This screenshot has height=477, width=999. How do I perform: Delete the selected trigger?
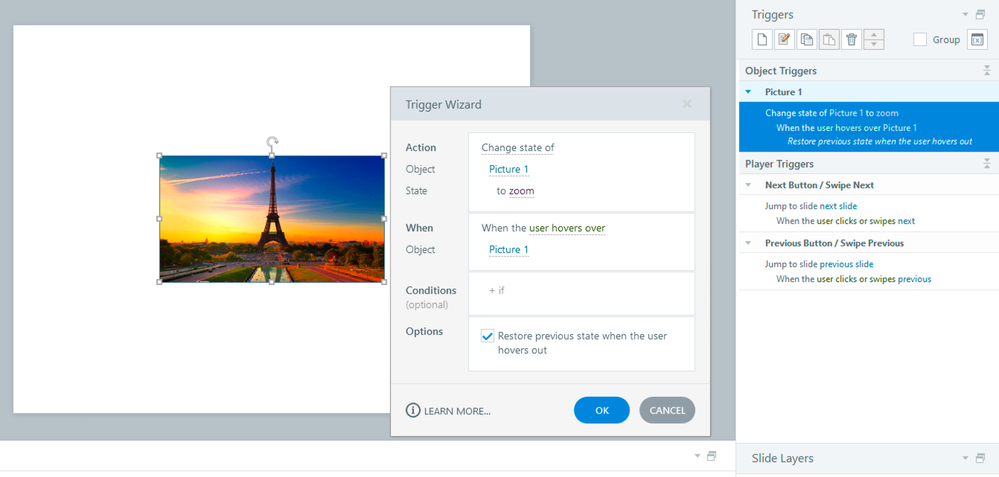[851, 40]
